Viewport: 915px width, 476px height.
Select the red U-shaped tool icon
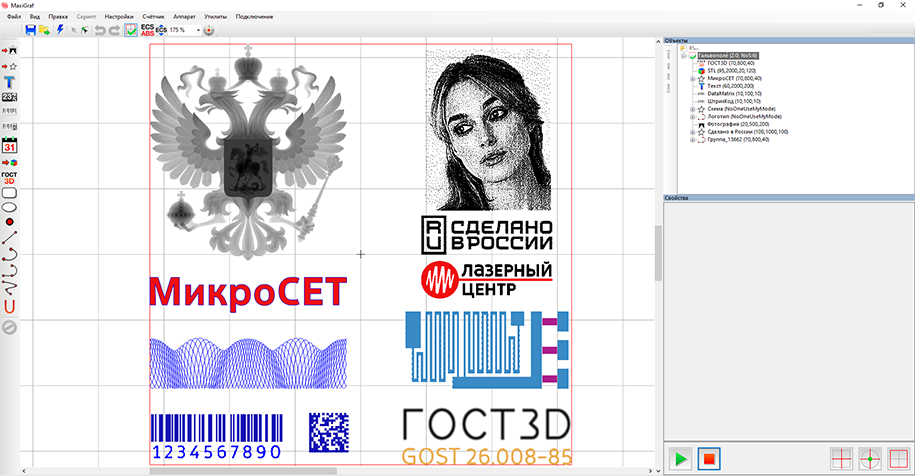9,307
